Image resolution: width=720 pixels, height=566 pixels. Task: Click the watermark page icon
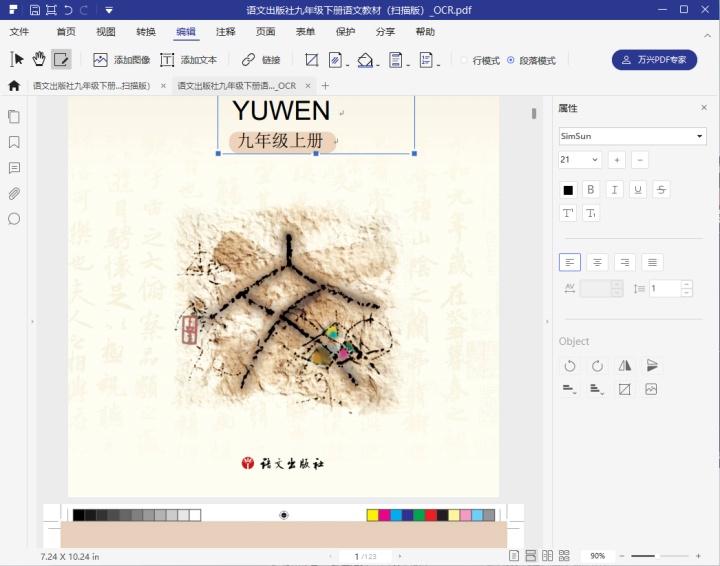point(335,60)
